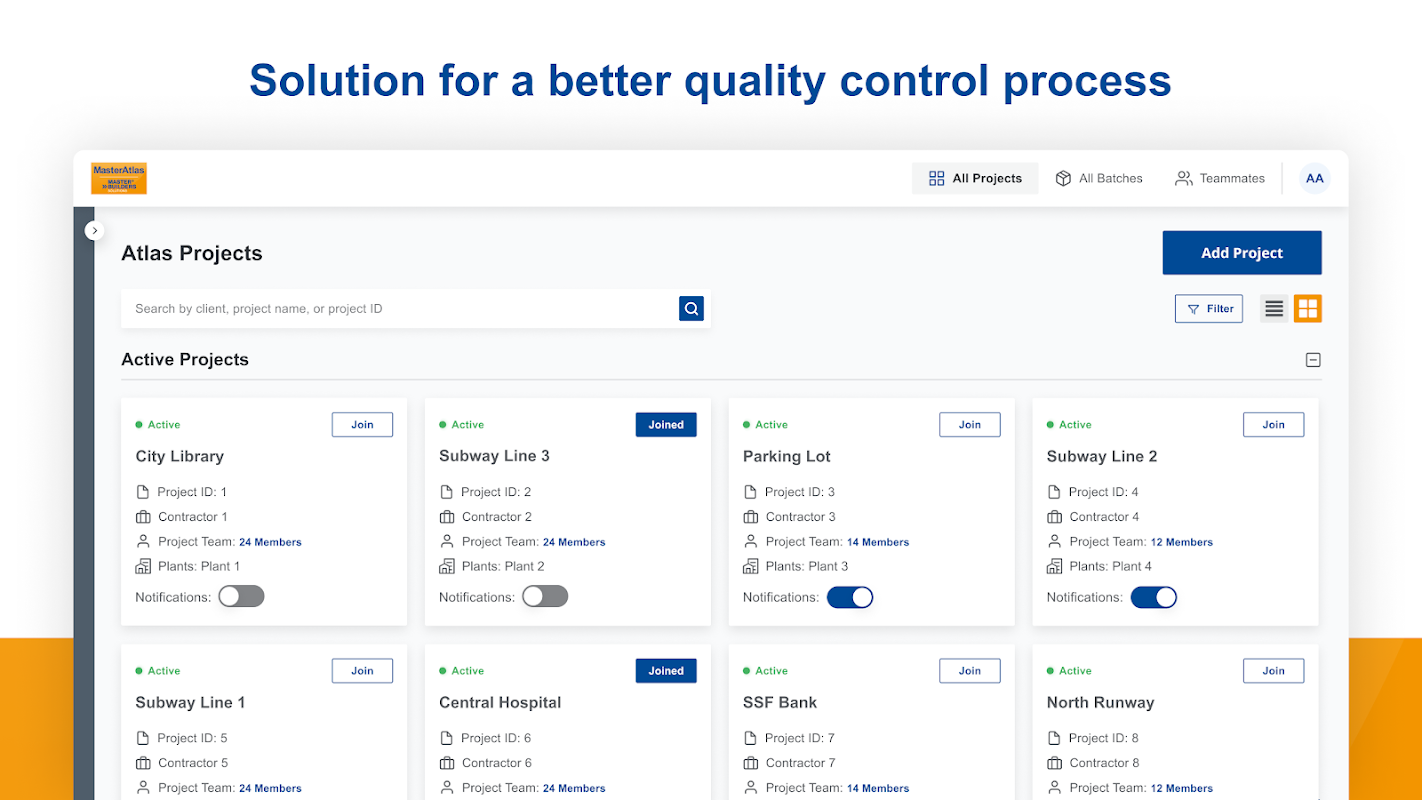Open the AA user avatar menu
Image resolution: width=1422 pixels, height=800 pixels.
1314,178
